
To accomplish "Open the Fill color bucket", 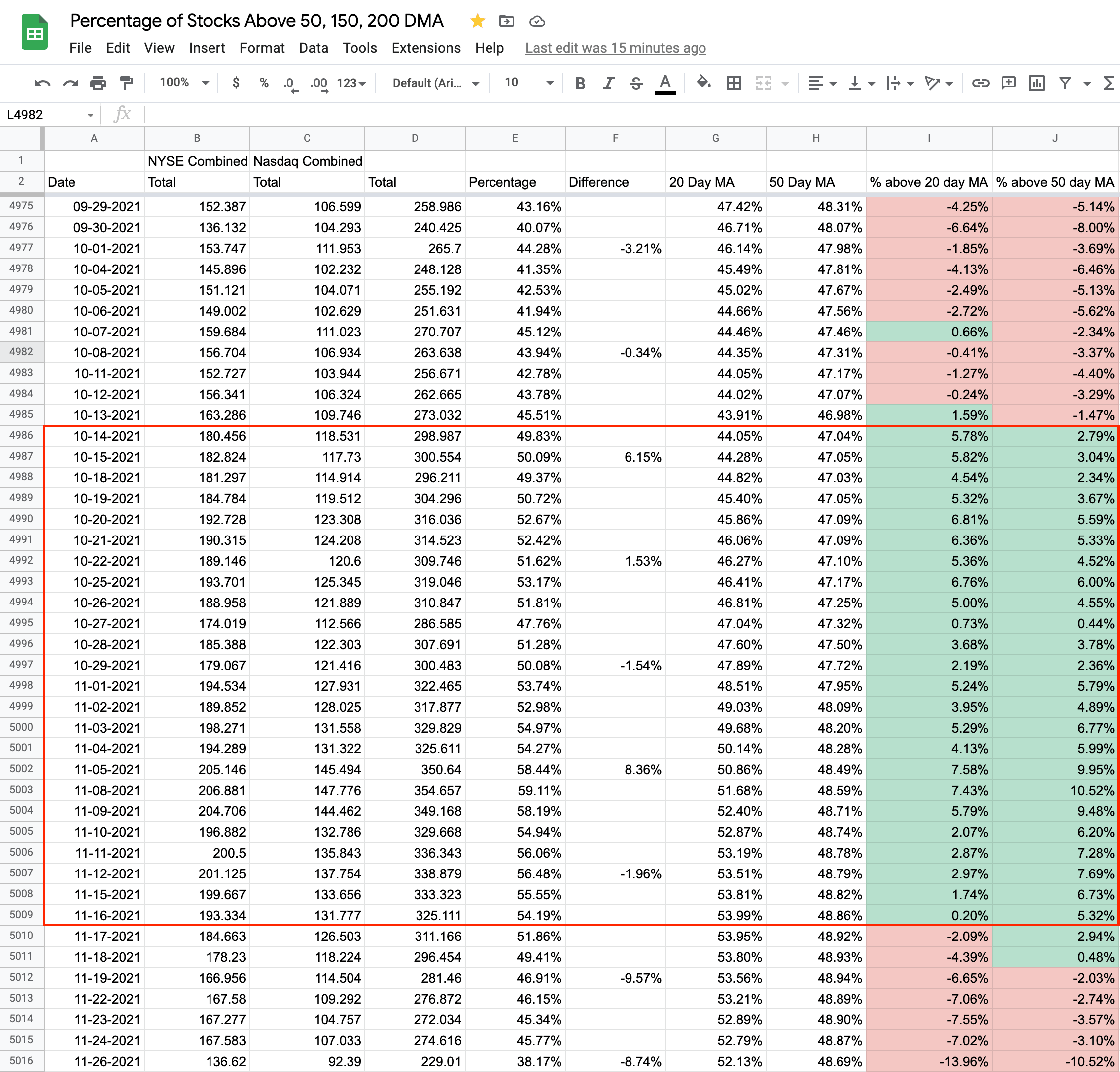I will click(703, 83).
